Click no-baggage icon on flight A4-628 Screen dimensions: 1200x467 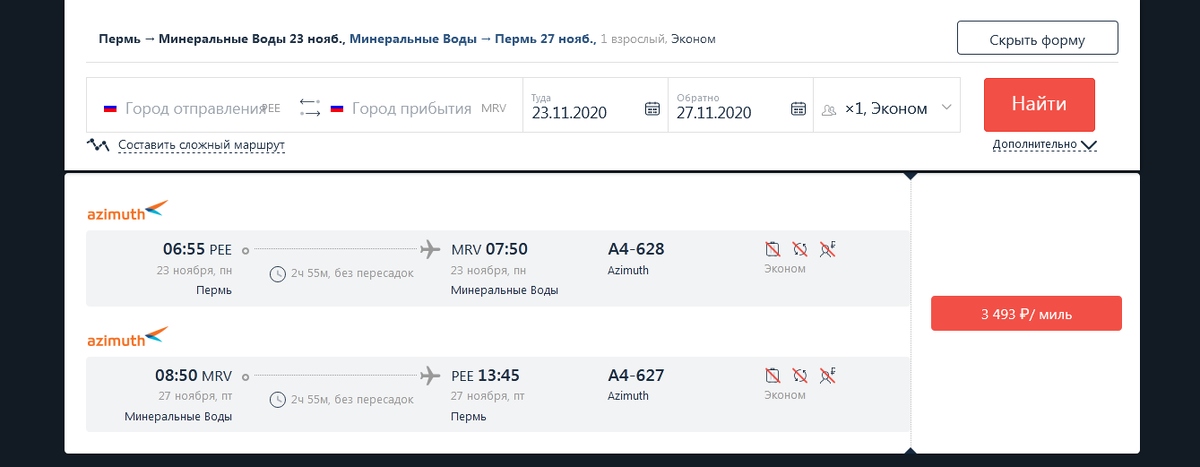[x=772, y=249]
